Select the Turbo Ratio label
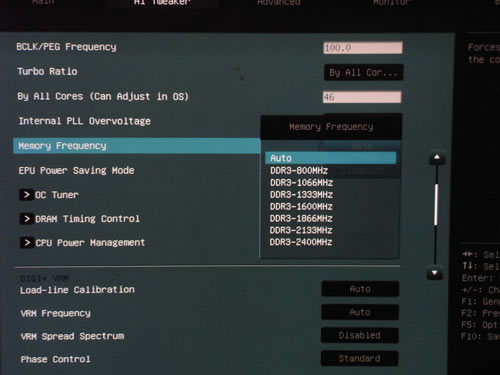The image size is (500, 375). tap(47, 72)
